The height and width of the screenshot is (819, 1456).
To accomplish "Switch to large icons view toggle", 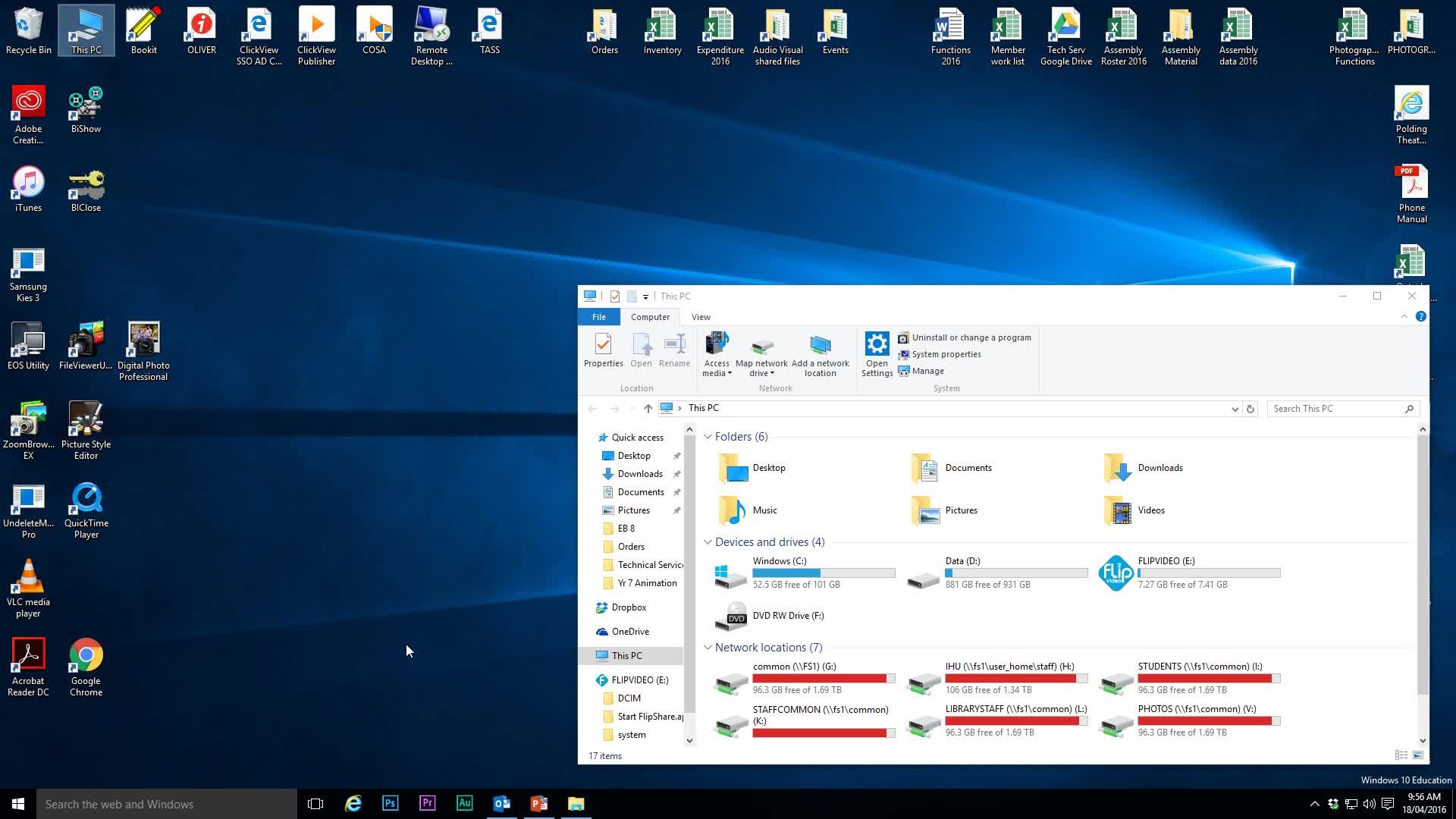I will (x=1418, y=755).
